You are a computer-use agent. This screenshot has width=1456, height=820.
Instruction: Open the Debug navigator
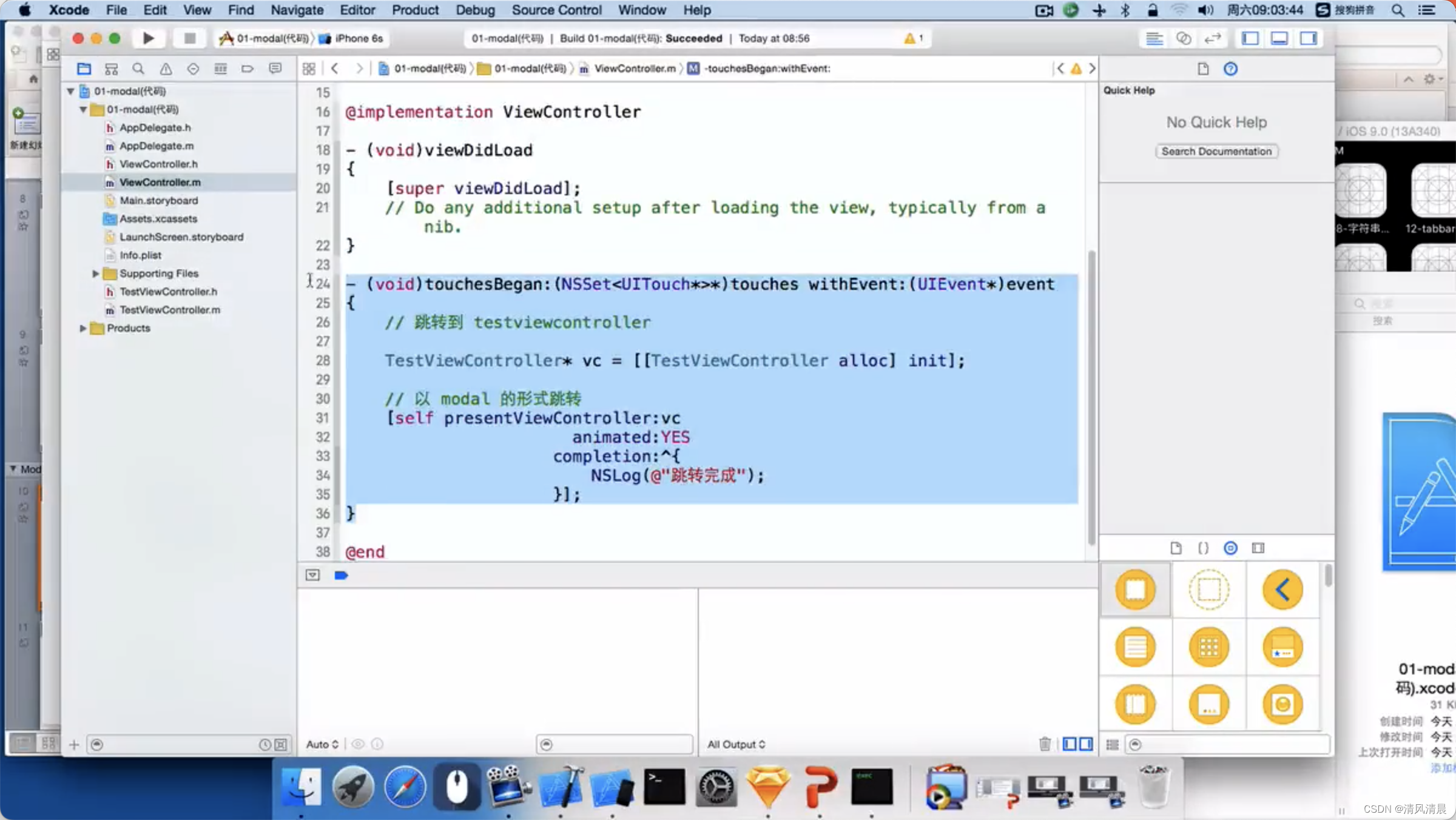220,69
